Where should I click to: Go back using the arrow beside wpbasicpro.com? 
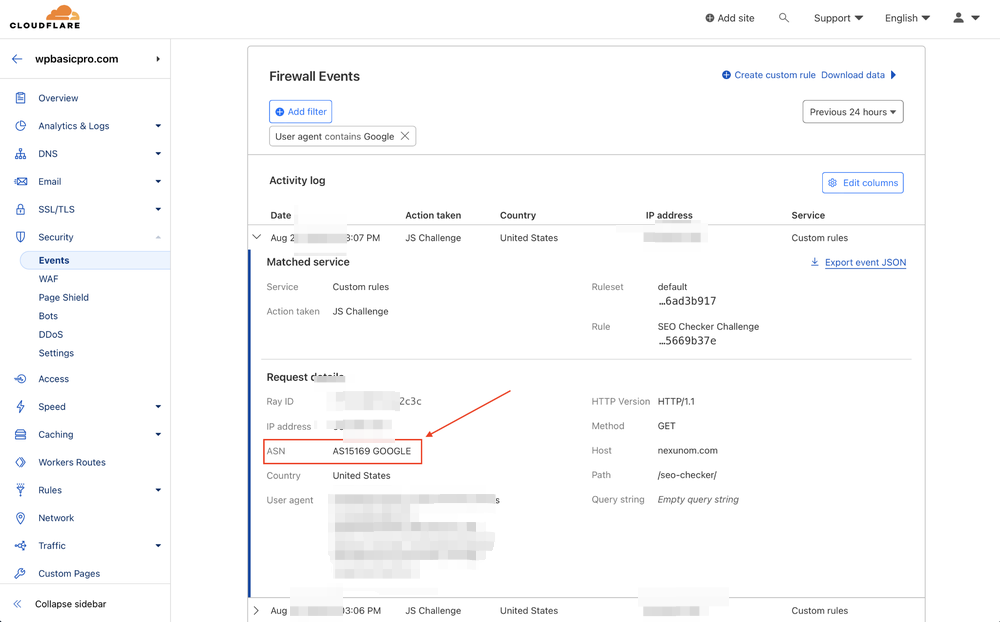point(17,59)
